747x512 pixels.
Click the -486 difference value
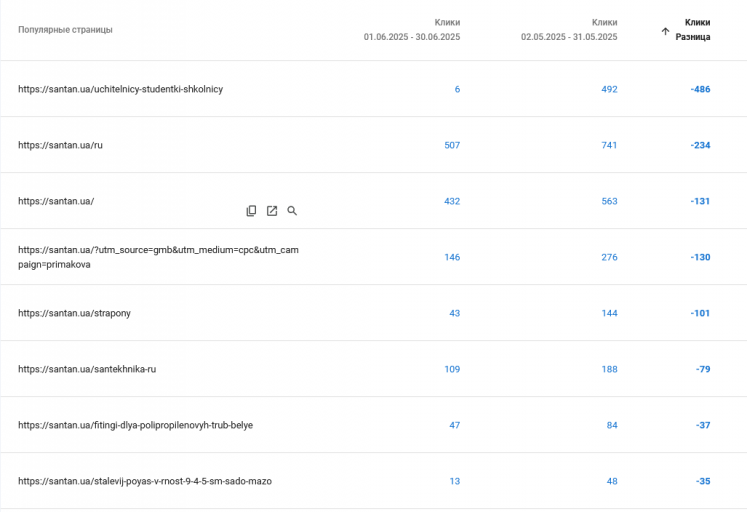tap(700, 89)
